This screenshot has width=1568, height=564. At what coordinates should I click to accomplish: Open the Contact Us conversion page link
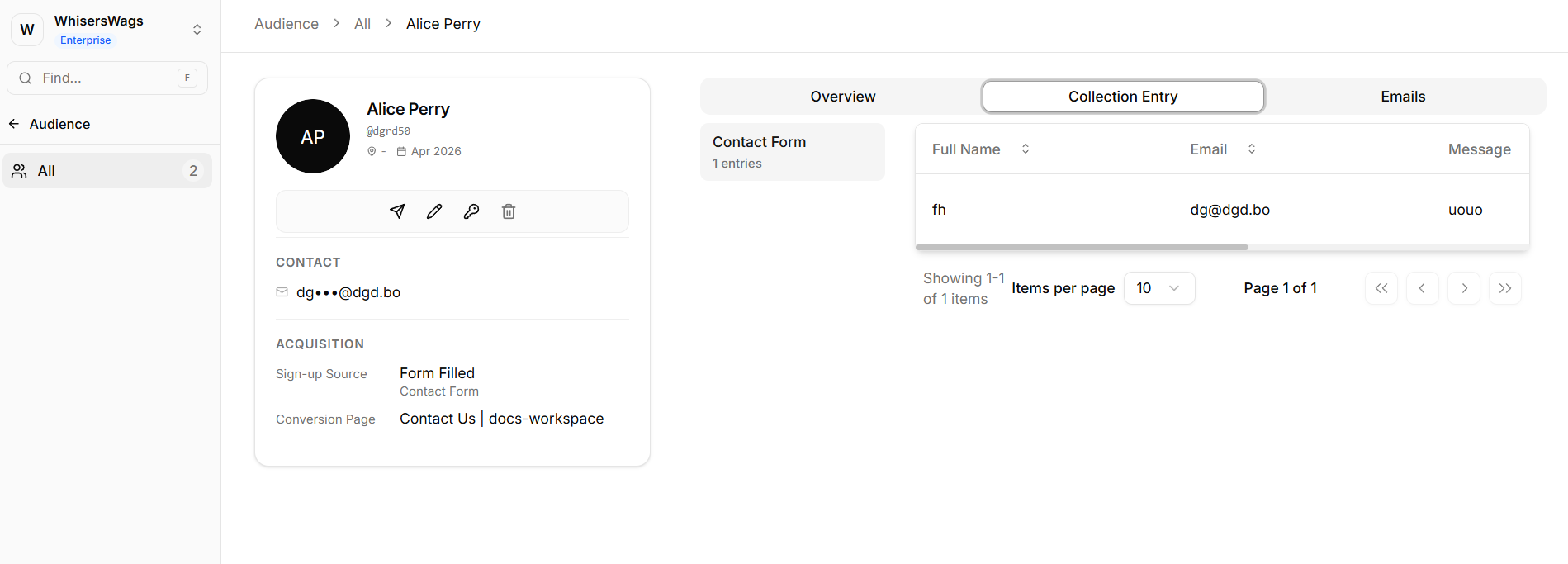438,419
